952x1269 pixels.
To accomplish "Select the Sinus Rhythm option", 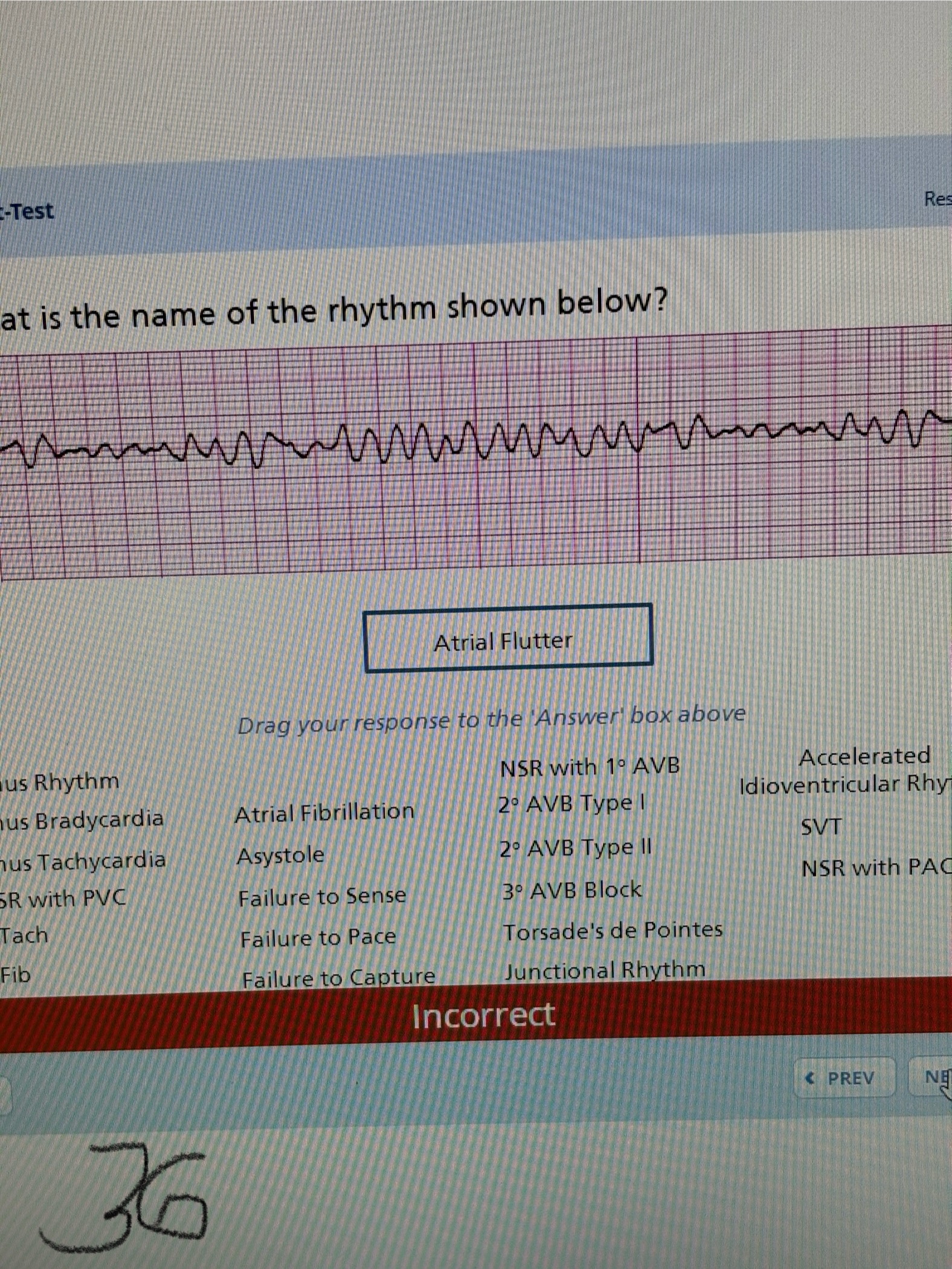I will [59, 782].
